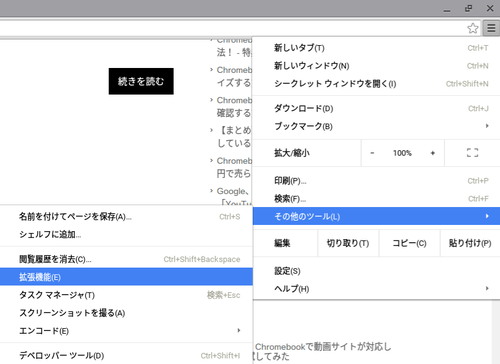
Task: Expand the ヘルプ(H) submenu
Action: 376,289
